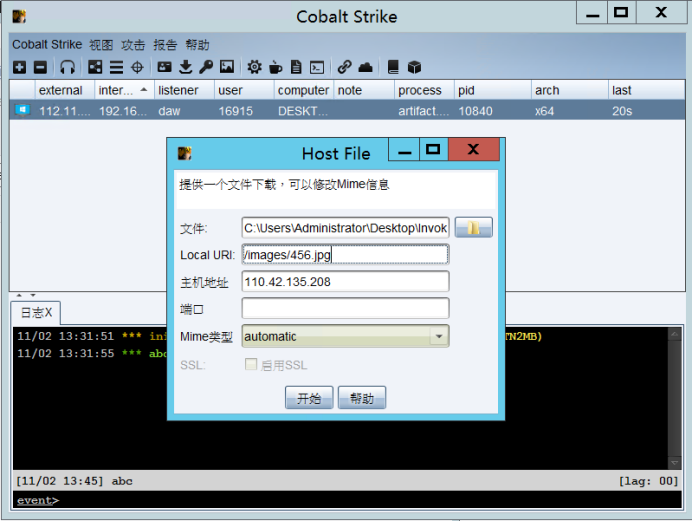This screenshot has width=692, height=521.
Task: Click the event> command input line
Action: click(x=347, y=500)
